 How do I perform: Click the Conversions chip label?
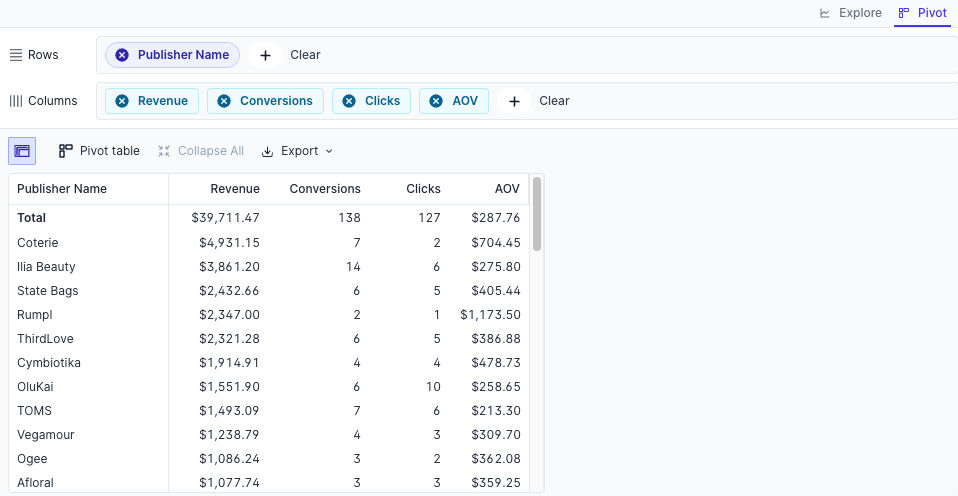pyautogui.click(x=276, y=101)
